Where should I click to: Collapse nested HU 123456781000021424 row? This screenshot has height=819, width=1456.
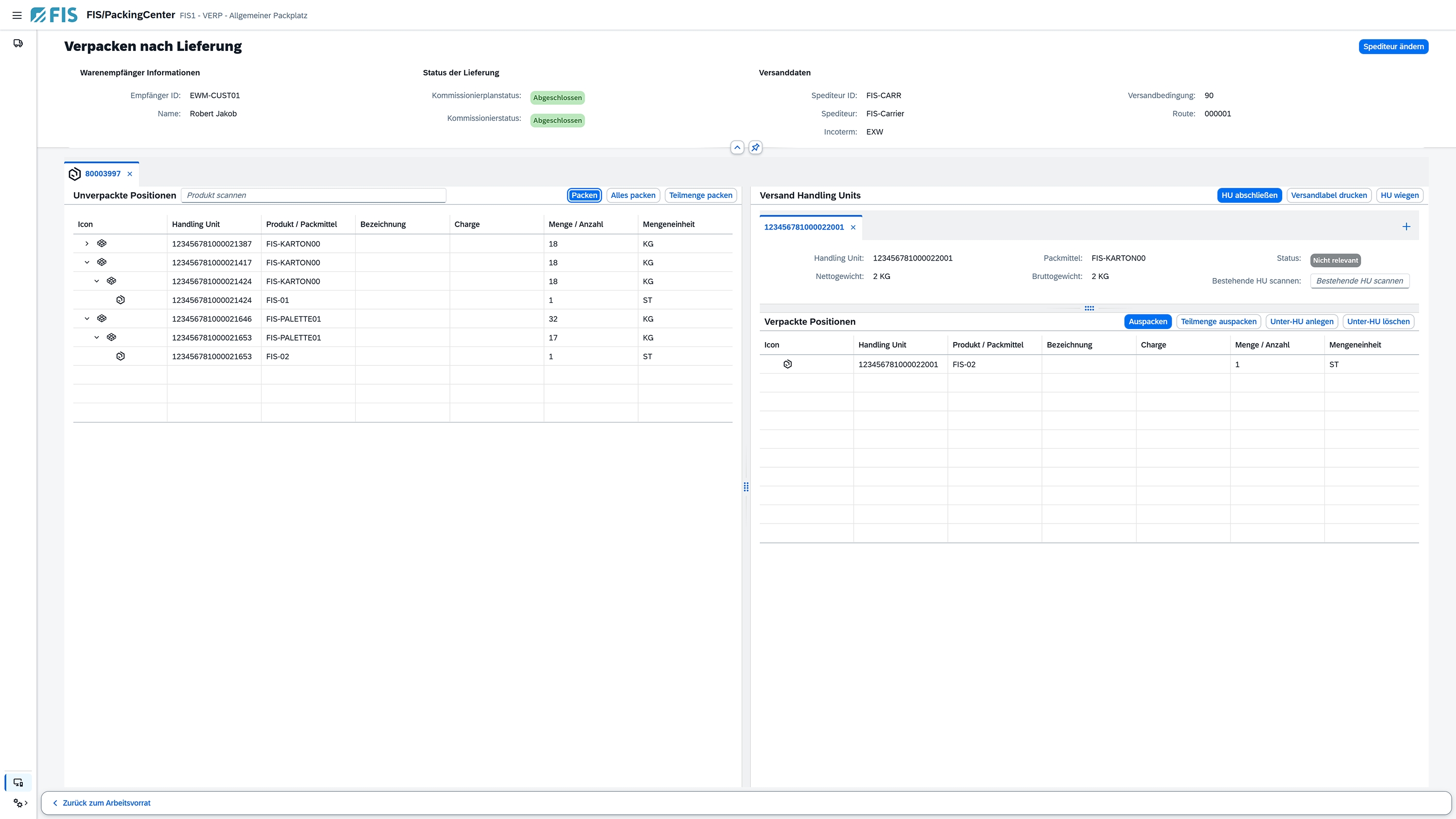point(97,281)
